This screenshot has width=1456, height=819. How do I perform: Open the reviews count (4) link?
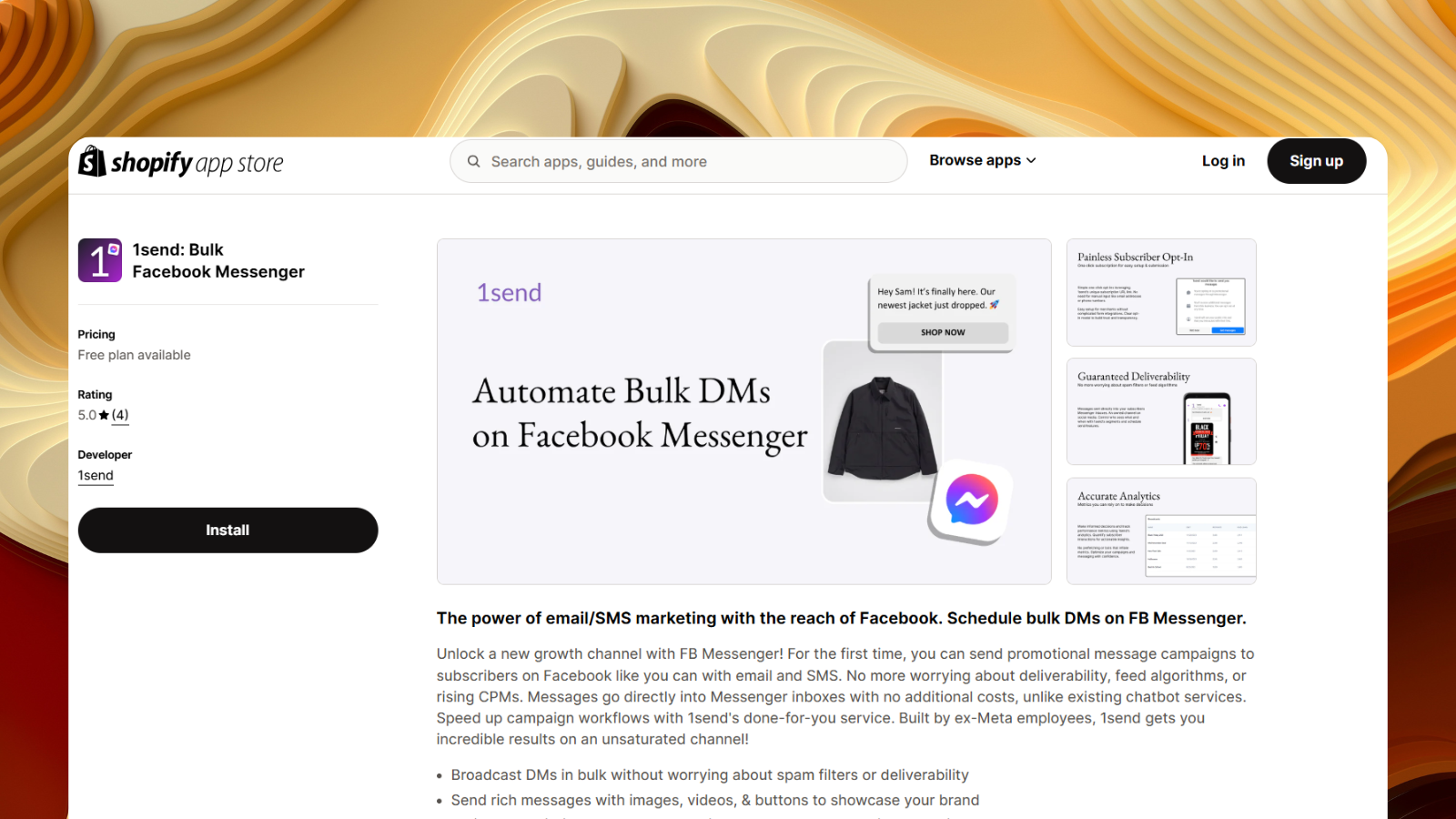click(x=120, y=416)
